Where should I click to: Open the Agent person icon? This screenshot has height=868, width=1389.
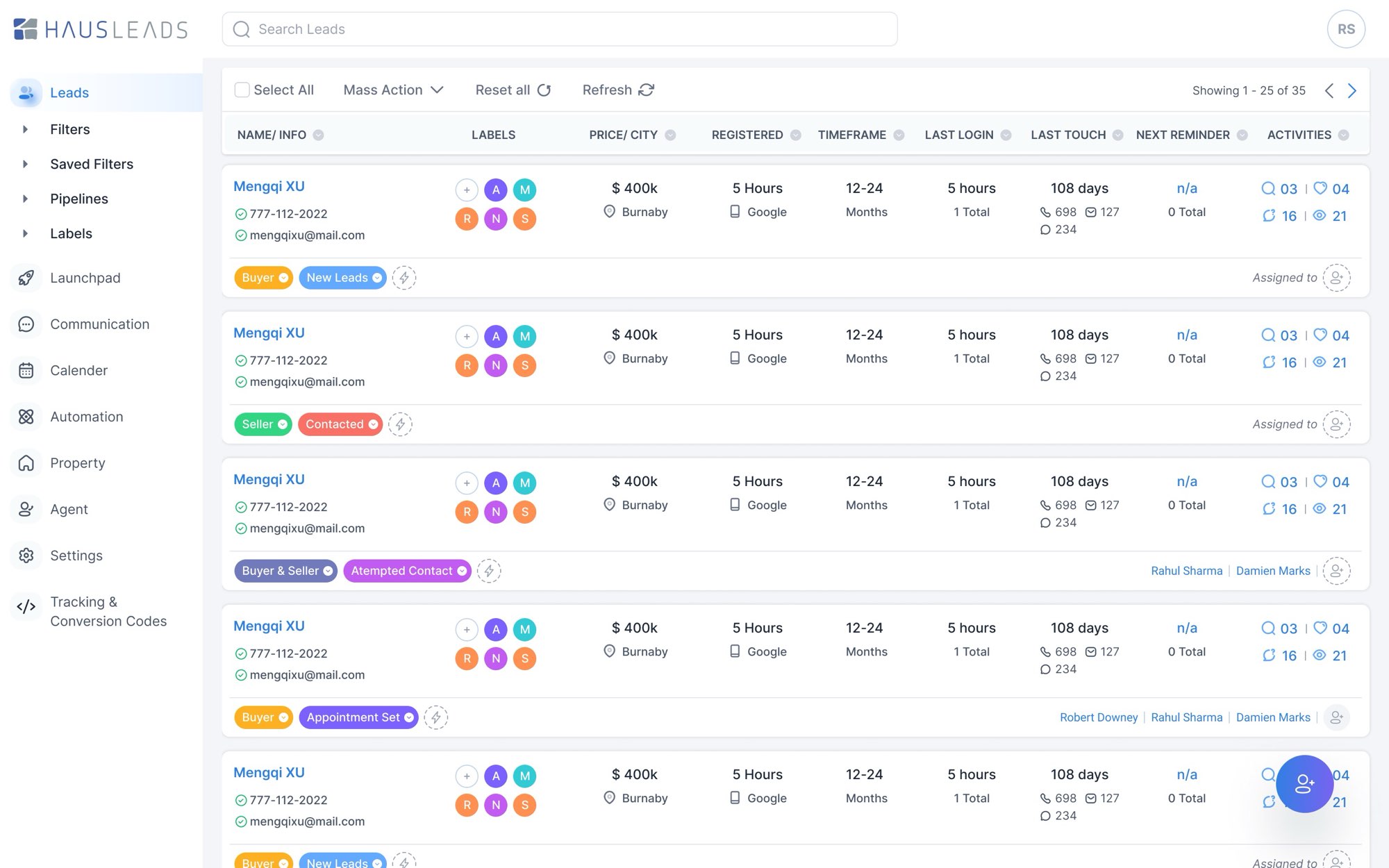point(26,510)
